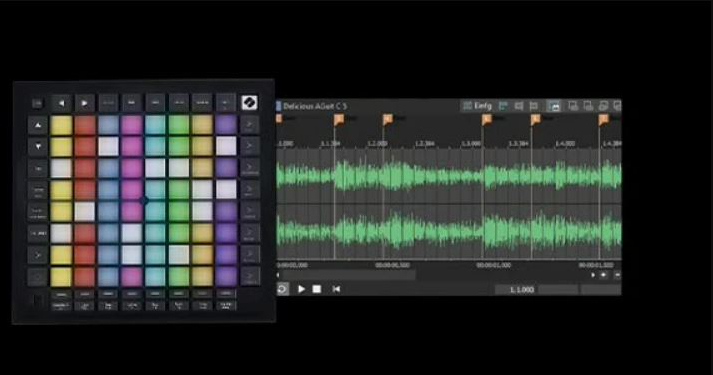The height and width of the screenshot is (375, 713).
Task: Click the Launchpad up arrow button
Action: [x=38, y=125]
